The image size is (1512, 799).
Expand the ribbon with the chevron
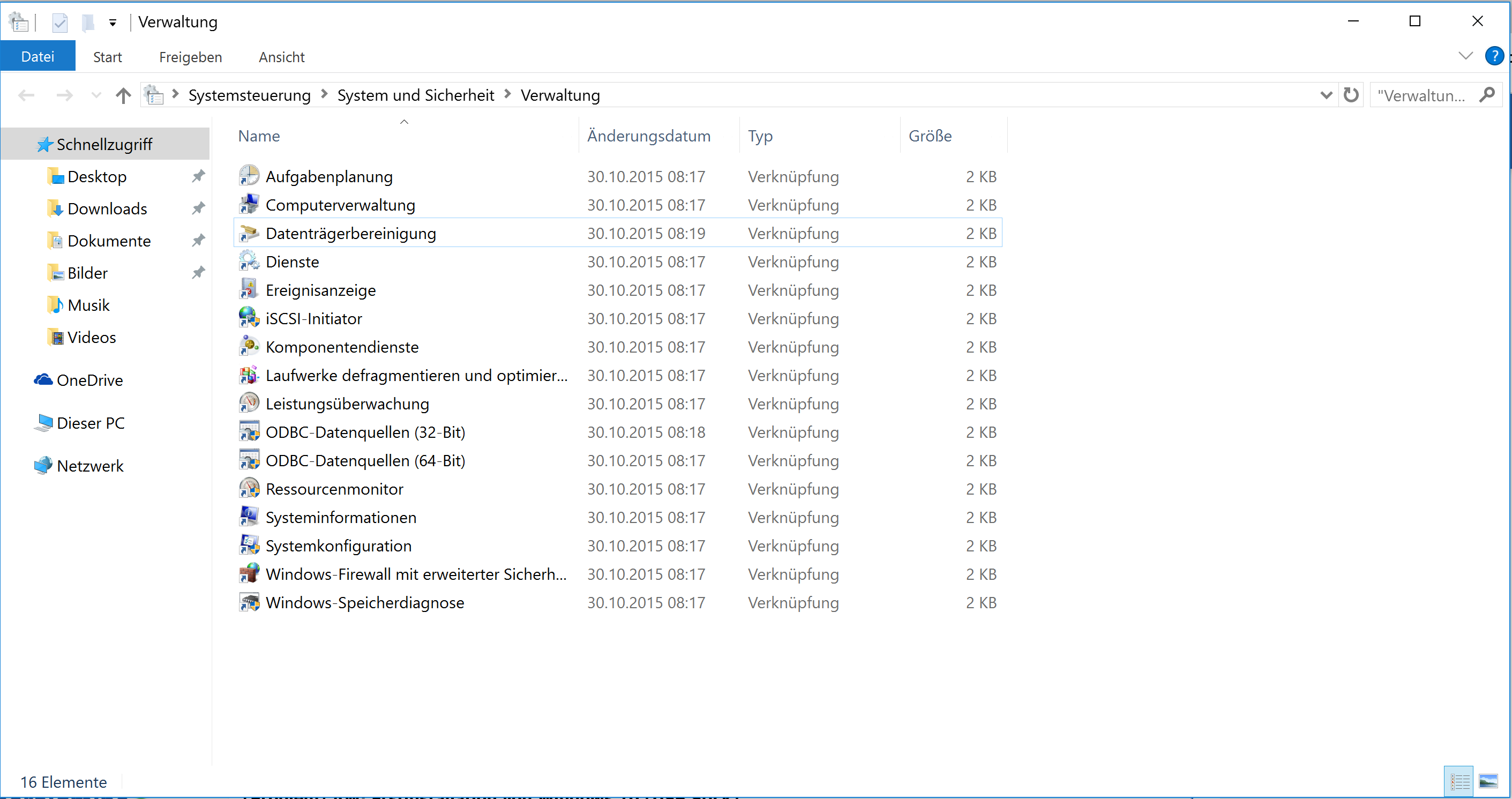(x=1465, y=56)
